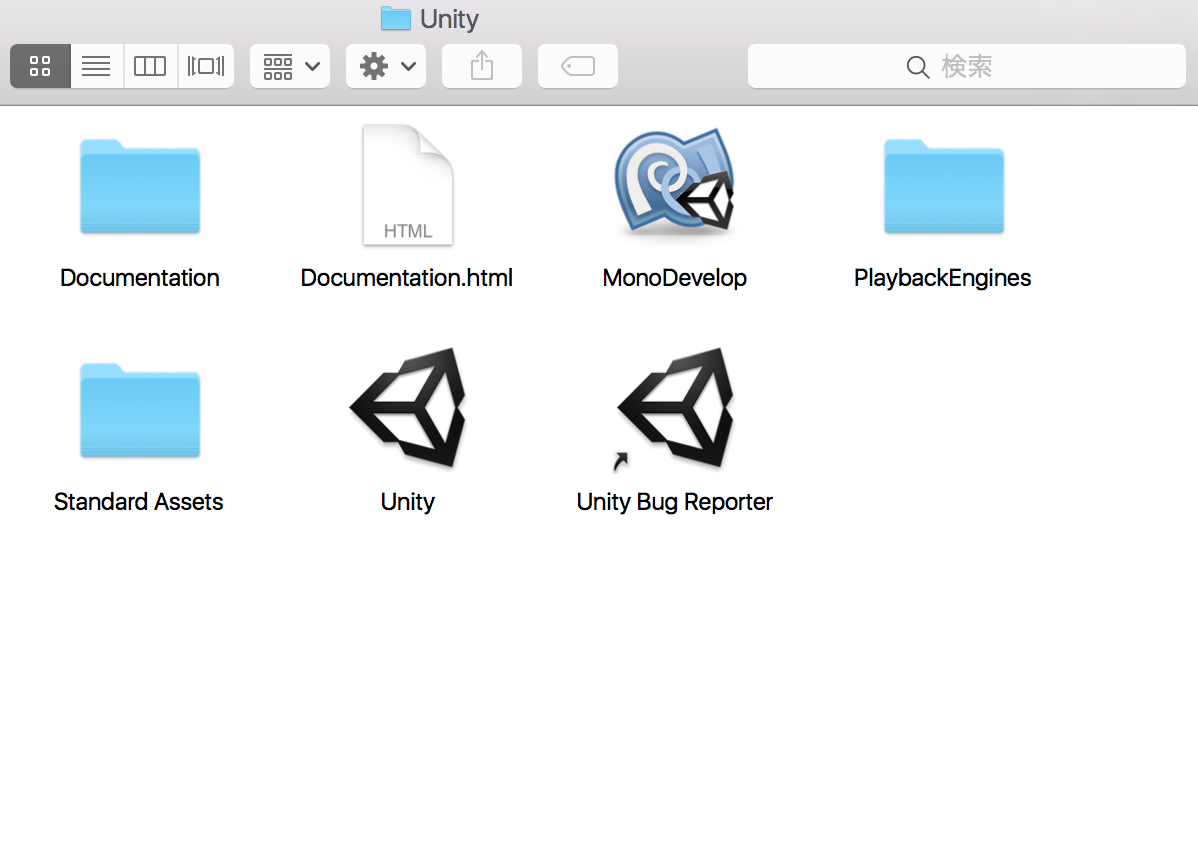Viewport: 1198px width, 866px height.
Task: Click the Edit Tags toolbar button
Action: click(x=578, y=66)
